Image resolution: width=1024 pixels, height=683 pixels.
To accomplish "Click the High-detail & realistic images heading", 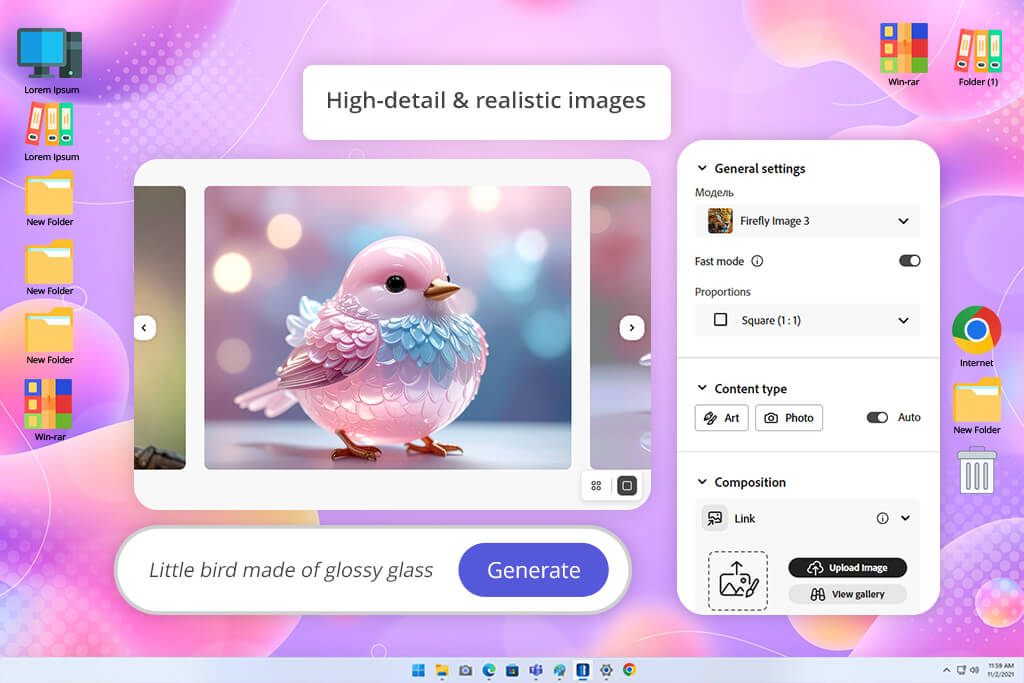I will click(486, 101).
